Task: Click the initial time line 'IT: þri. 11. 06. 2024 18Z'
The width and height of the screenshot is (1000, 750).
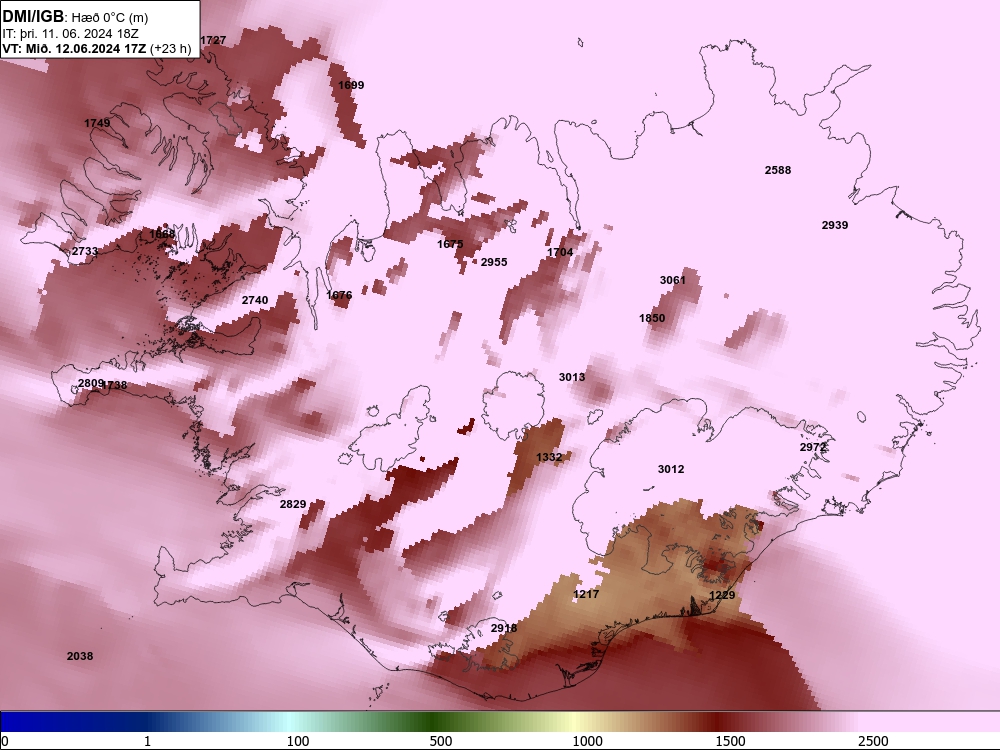Action: [x=71, y=34]
